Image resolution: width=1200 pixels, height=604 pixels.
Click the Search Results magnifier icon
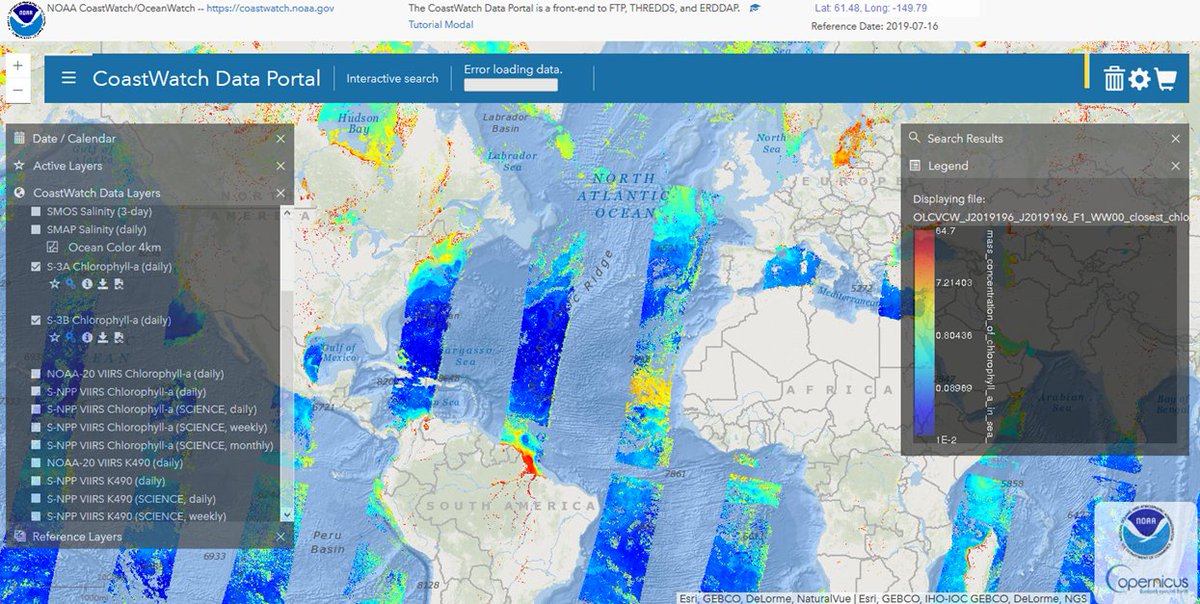tap(914, 138)
